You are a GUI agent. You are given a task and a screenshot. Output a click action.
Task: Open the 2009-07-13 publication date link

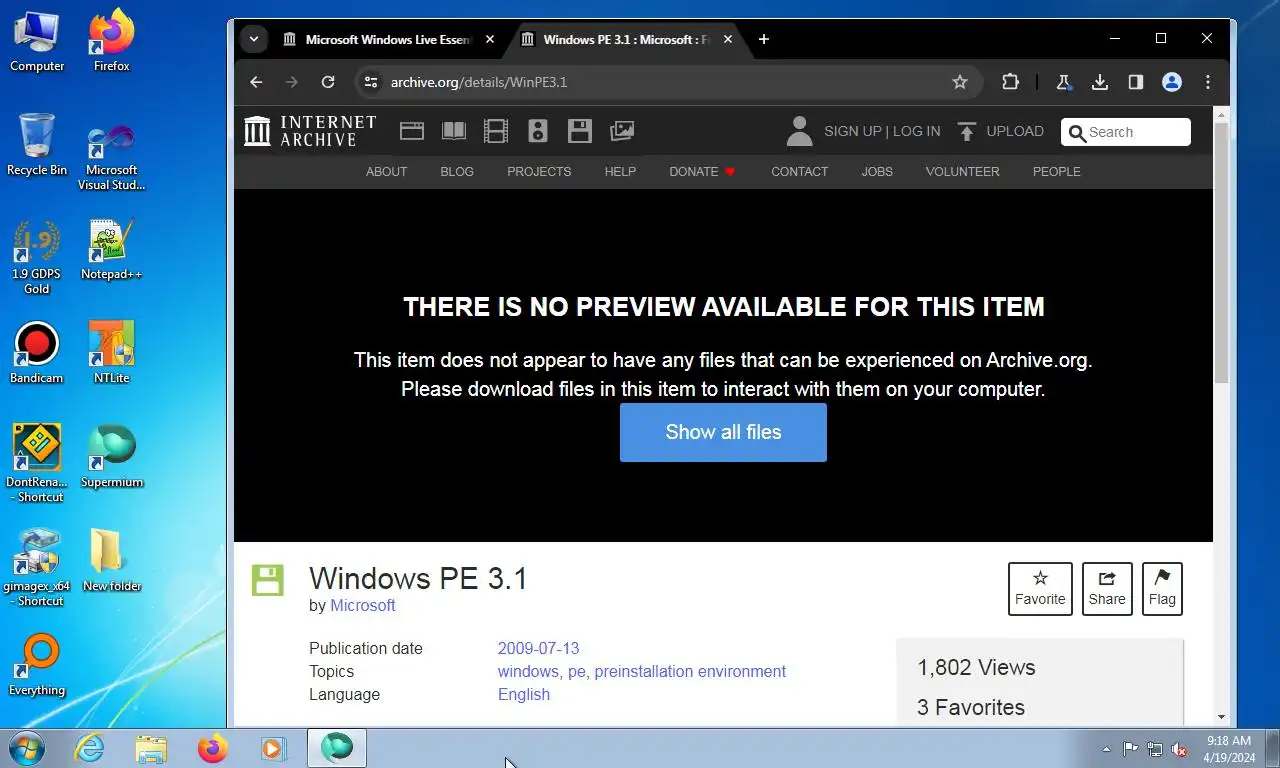tap(539, 648)
